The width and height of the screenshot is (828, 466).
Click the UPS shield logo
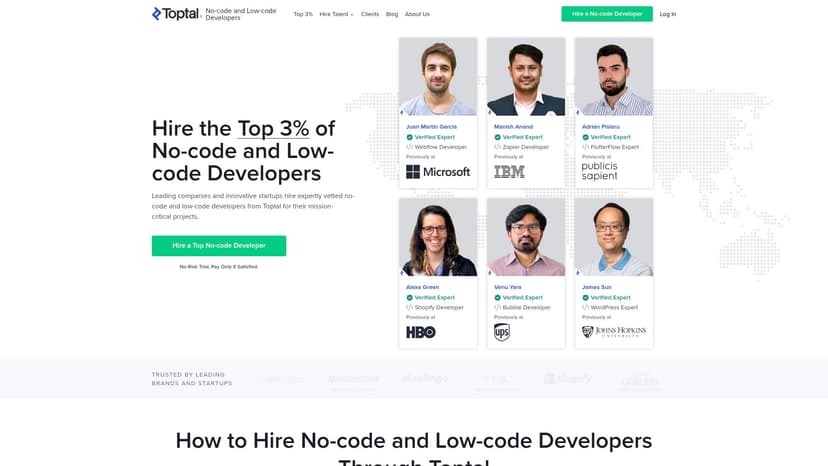point(502,332)
